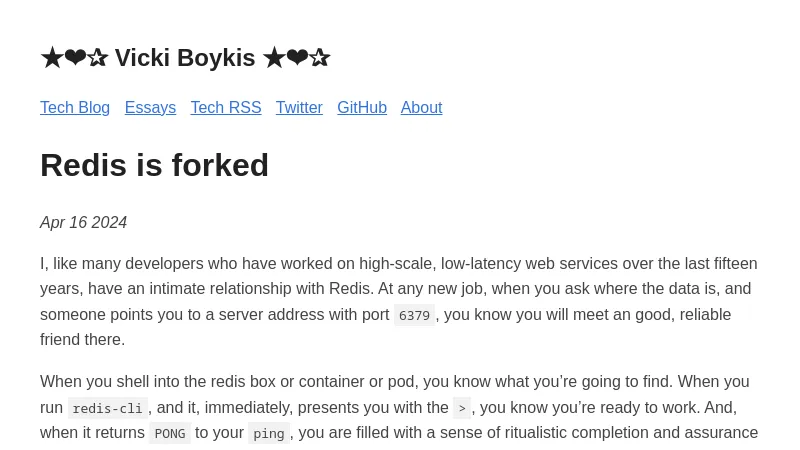Click the PONG inline code
The width and height of the screenshot is (800, 450).
click(170, 434)
